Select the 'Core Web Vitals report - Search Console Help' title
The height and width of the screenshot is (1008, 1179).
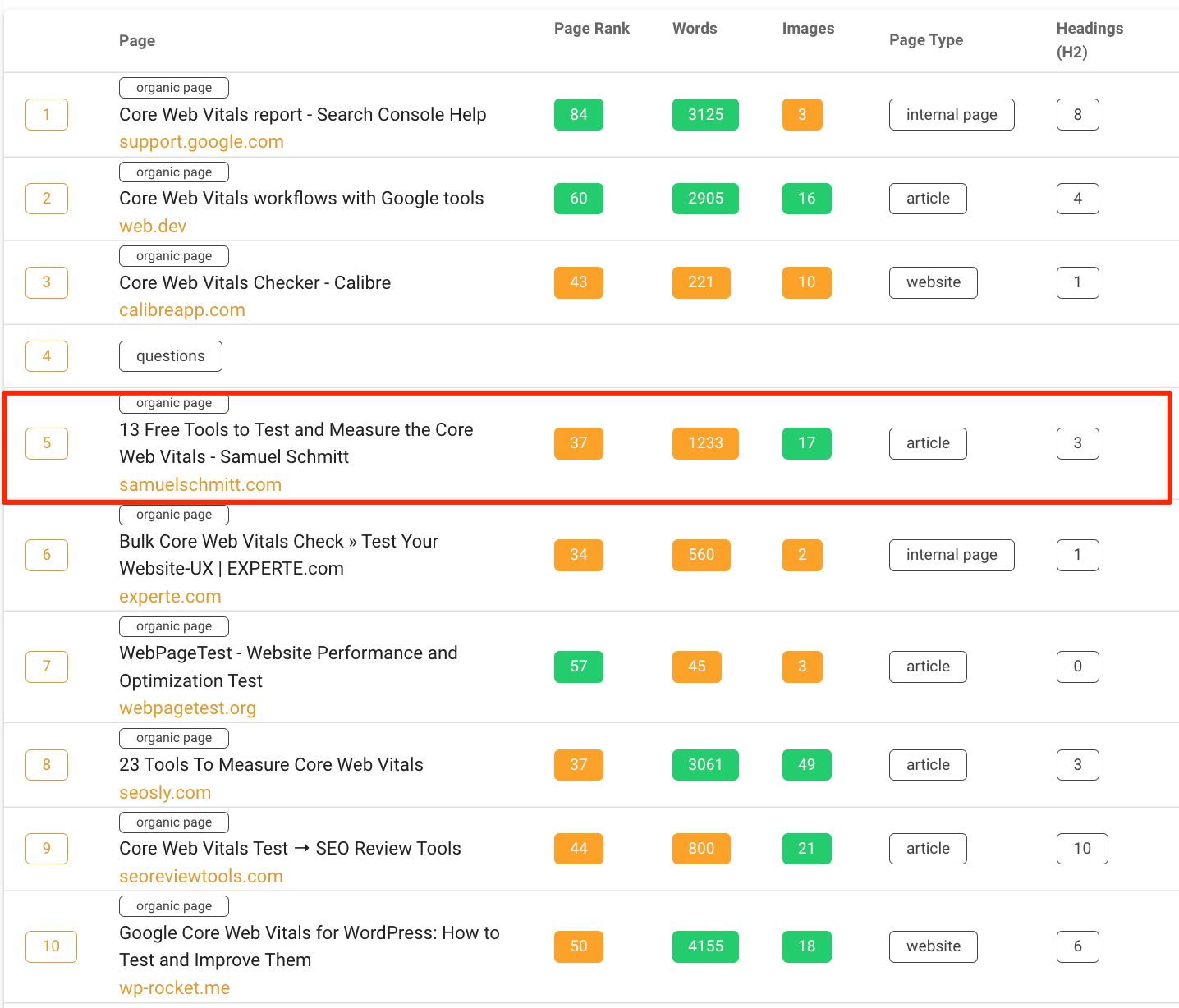click(x=303, y=115)
